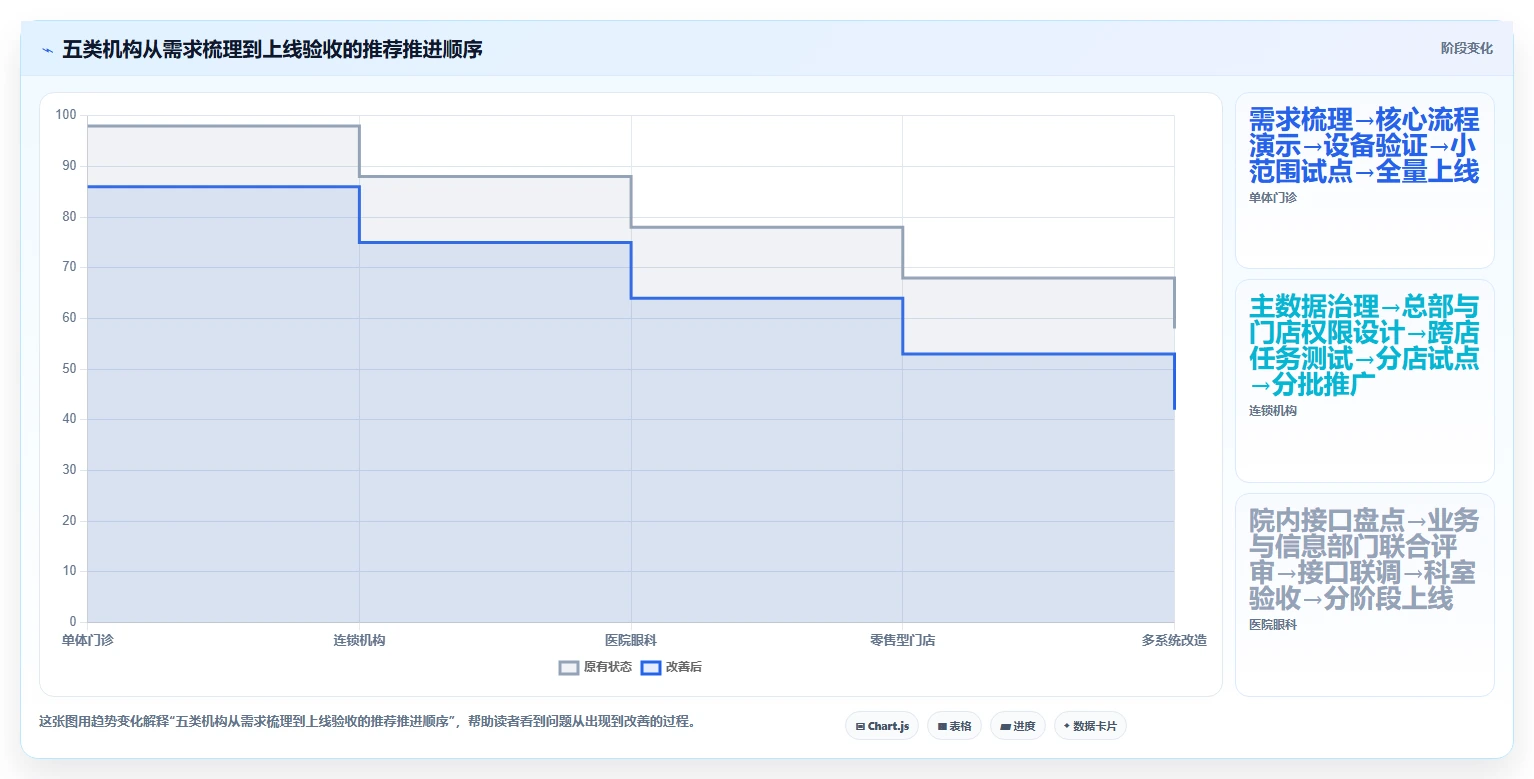Click the 阶段变化 label in header
This screenshot has width=1534, height=779.
point(1466,49)
